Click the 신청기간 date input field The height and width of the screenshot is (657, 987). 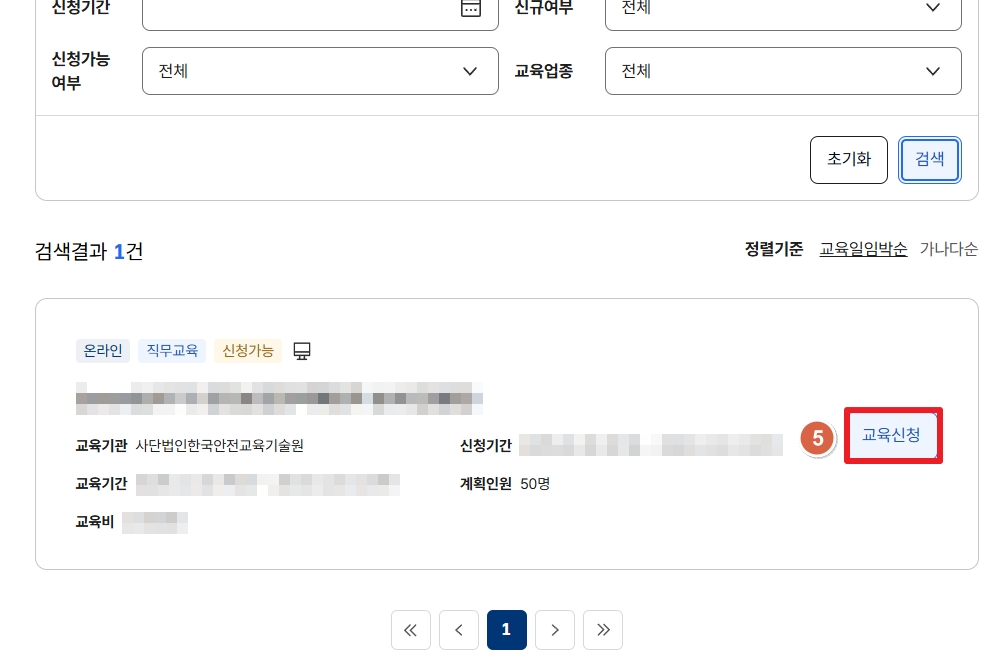click(300, 9)
